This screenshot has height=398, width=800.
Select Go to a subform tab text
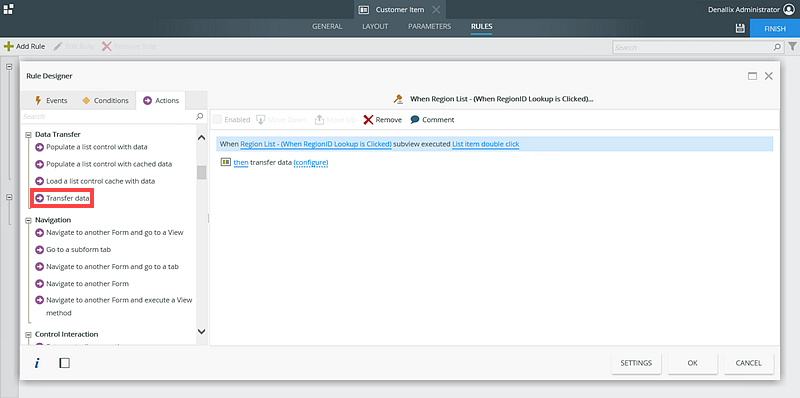[79, 250]
